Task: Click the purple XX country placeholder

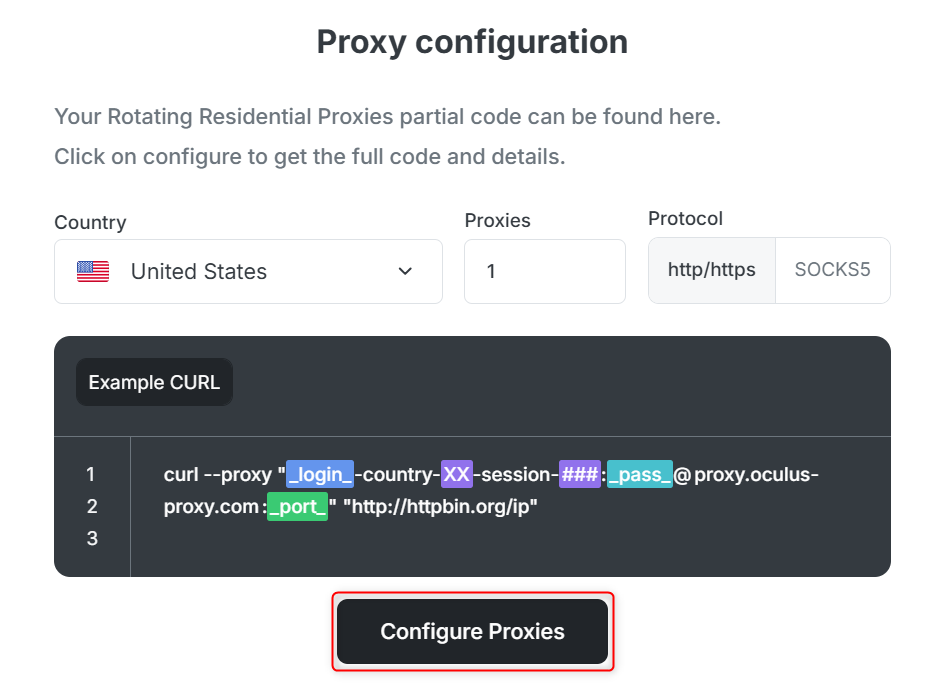Action: 456,474
